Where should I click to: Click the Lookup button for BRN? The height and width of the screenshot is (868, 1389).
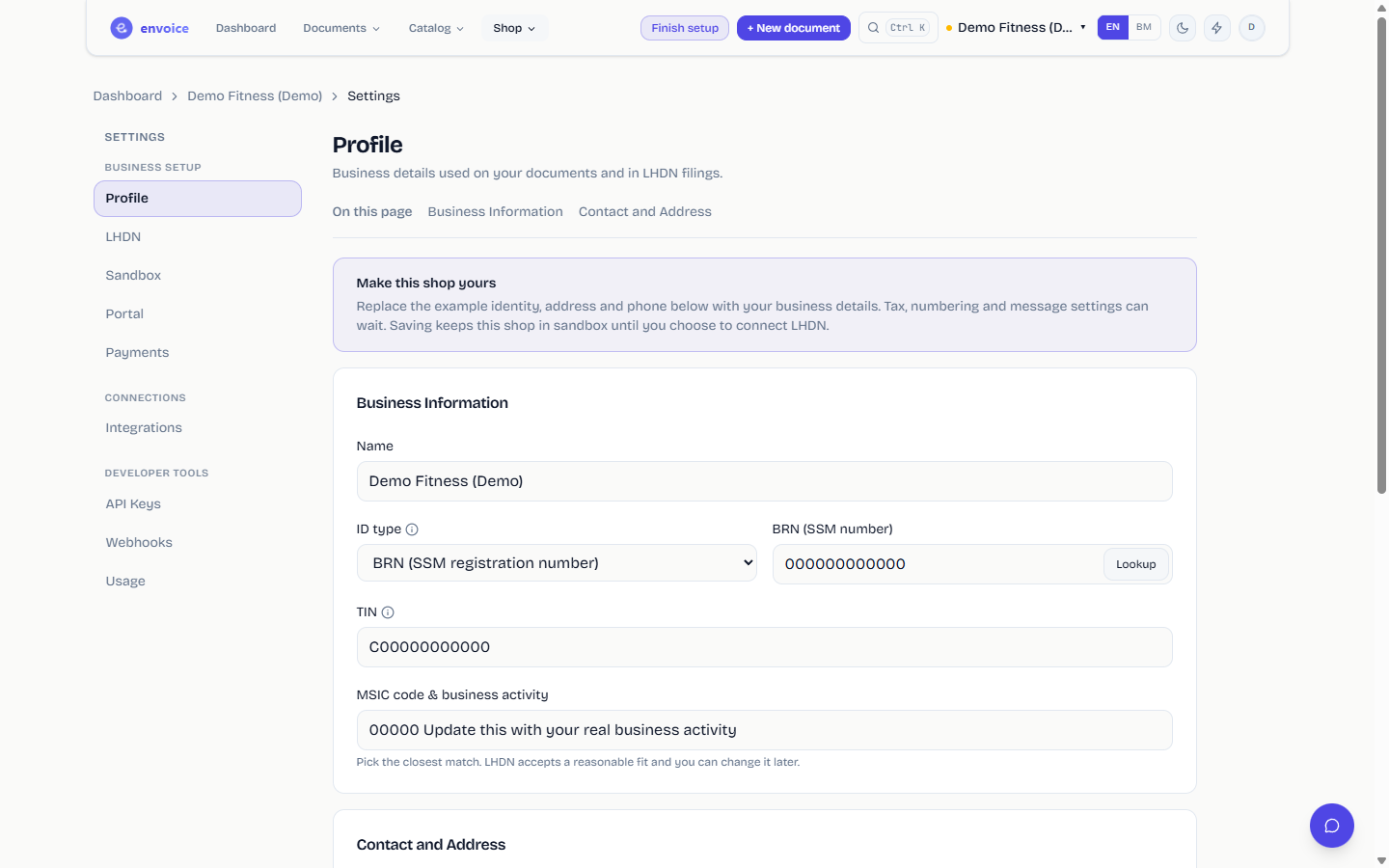pyautogui.click(x=1136, y=564)
